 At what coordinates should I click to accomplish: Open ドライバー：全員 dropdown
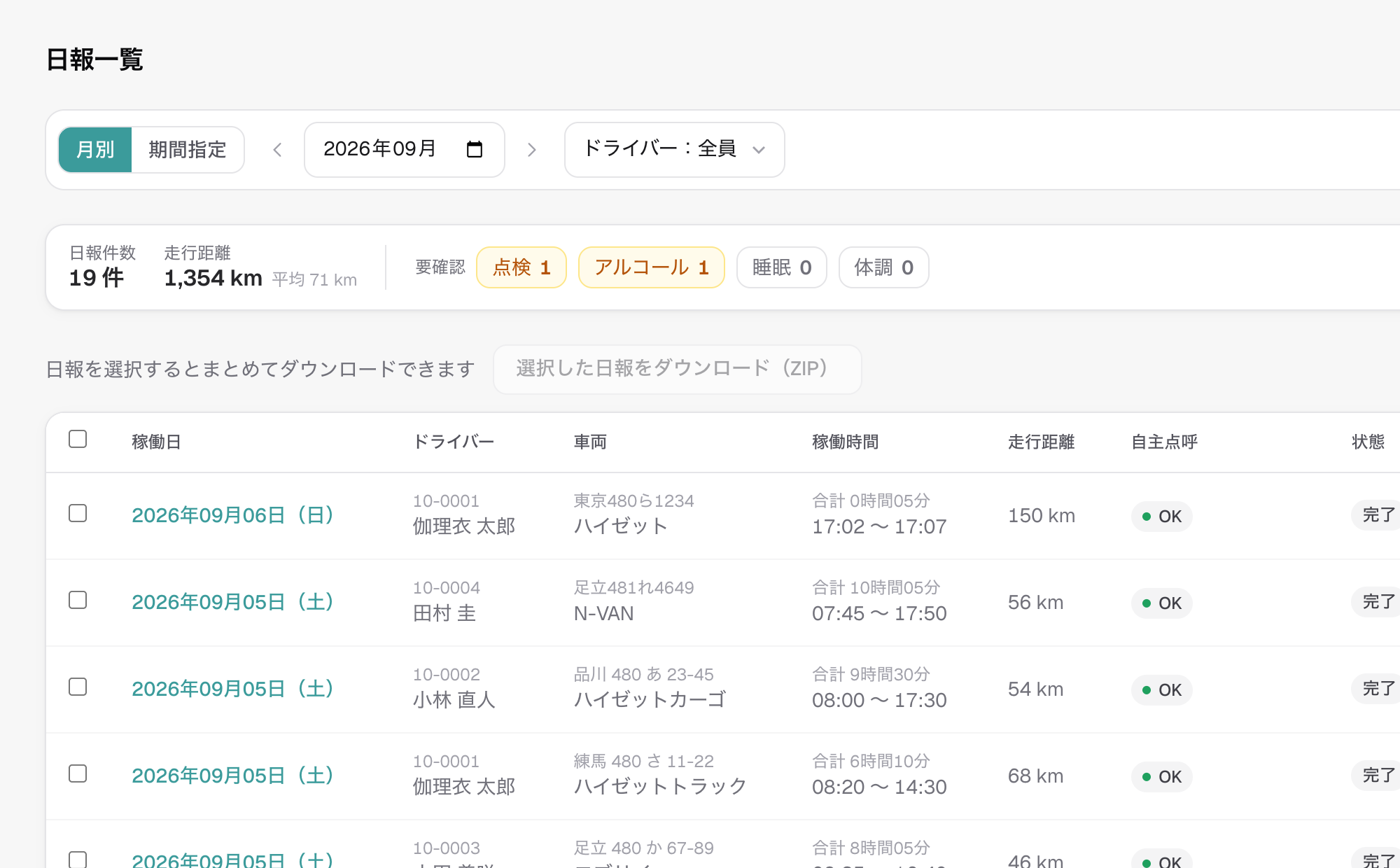click(674, 150)
